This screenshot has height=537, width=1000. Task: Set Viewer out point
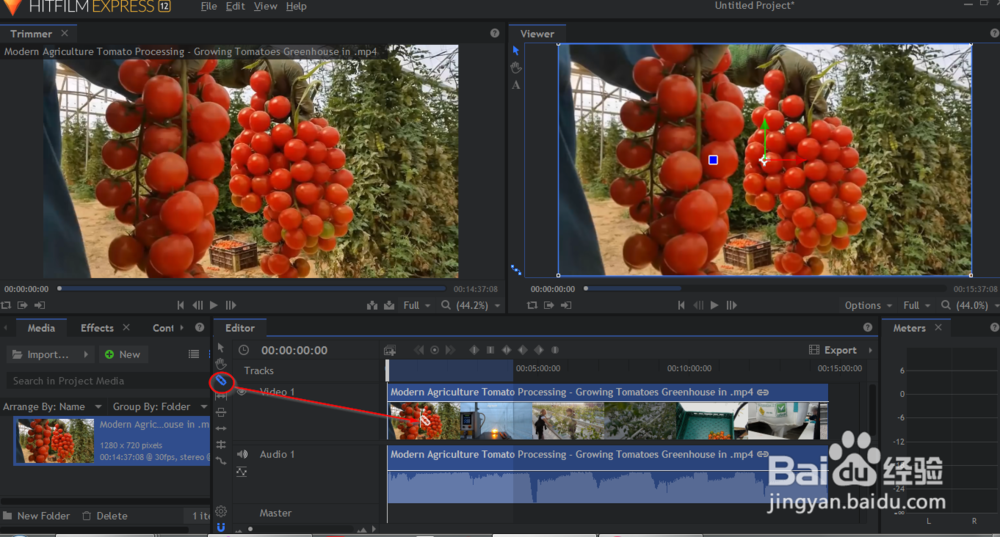tap(566, 305)
